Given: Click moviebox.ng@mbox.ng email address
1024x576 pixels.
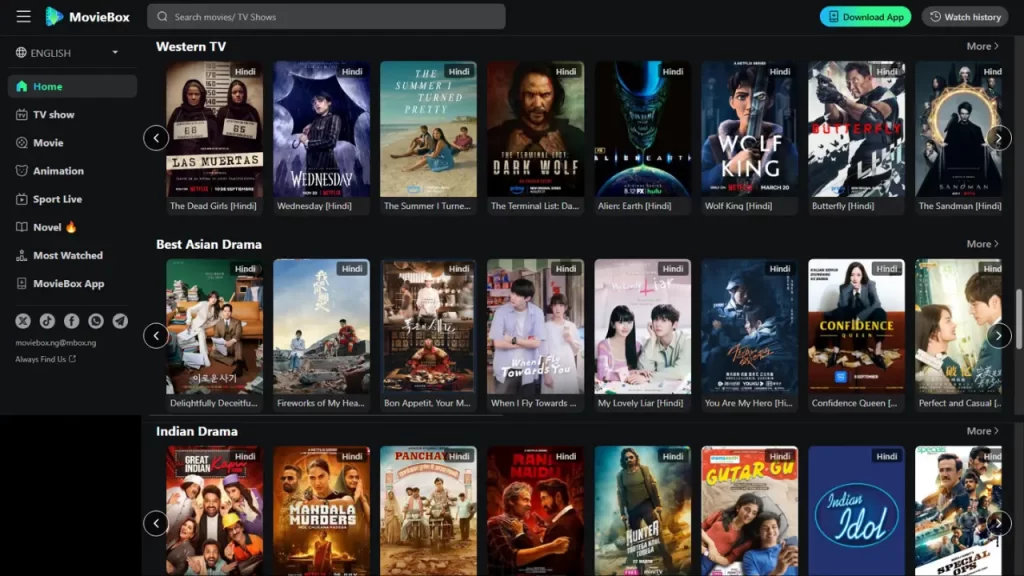Looking at the screenshot, I should 56,342.
